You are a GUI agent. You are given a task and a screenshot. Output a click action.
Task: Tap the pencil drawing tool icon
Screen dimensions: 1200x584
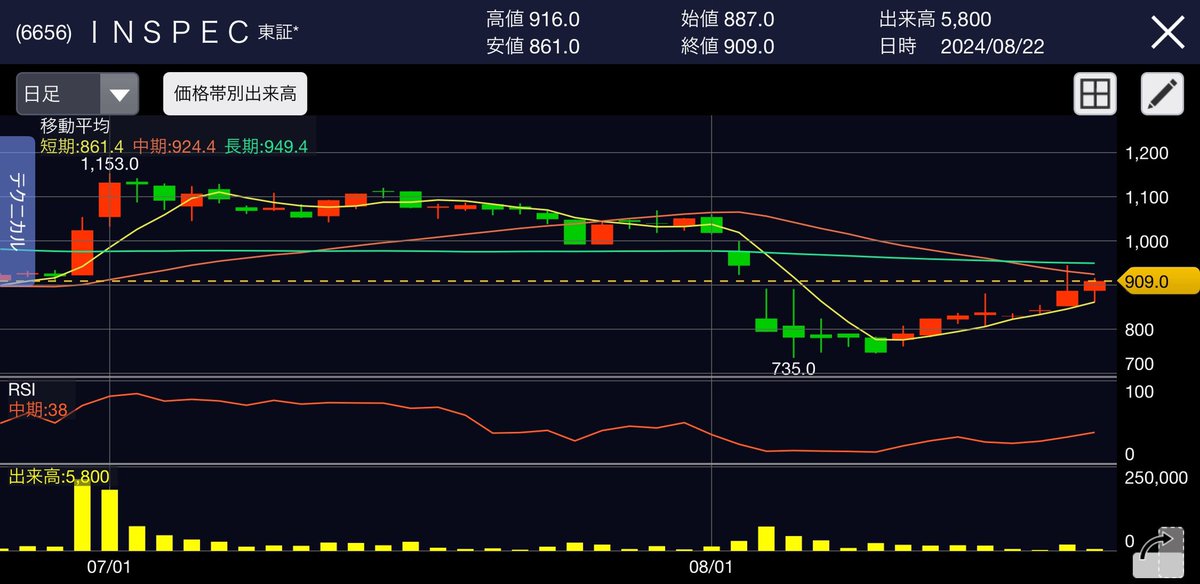coord(1162,94)
